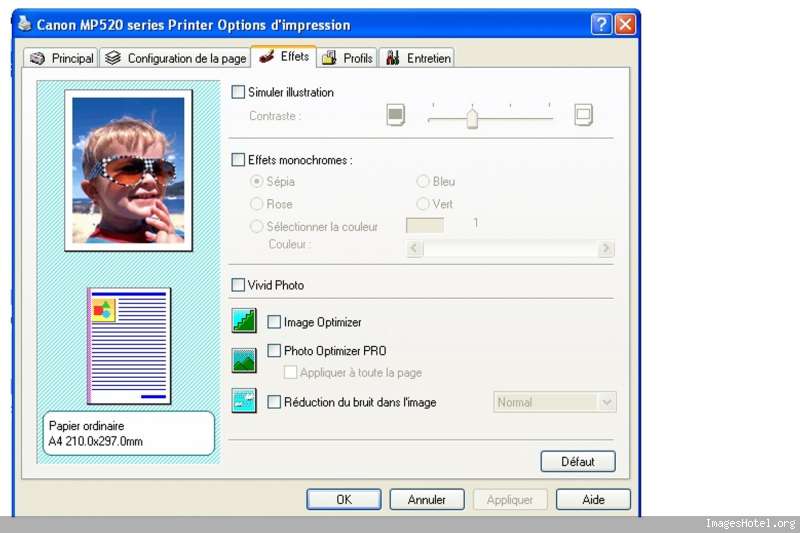Switch to the Principal tab

point(61,58)
